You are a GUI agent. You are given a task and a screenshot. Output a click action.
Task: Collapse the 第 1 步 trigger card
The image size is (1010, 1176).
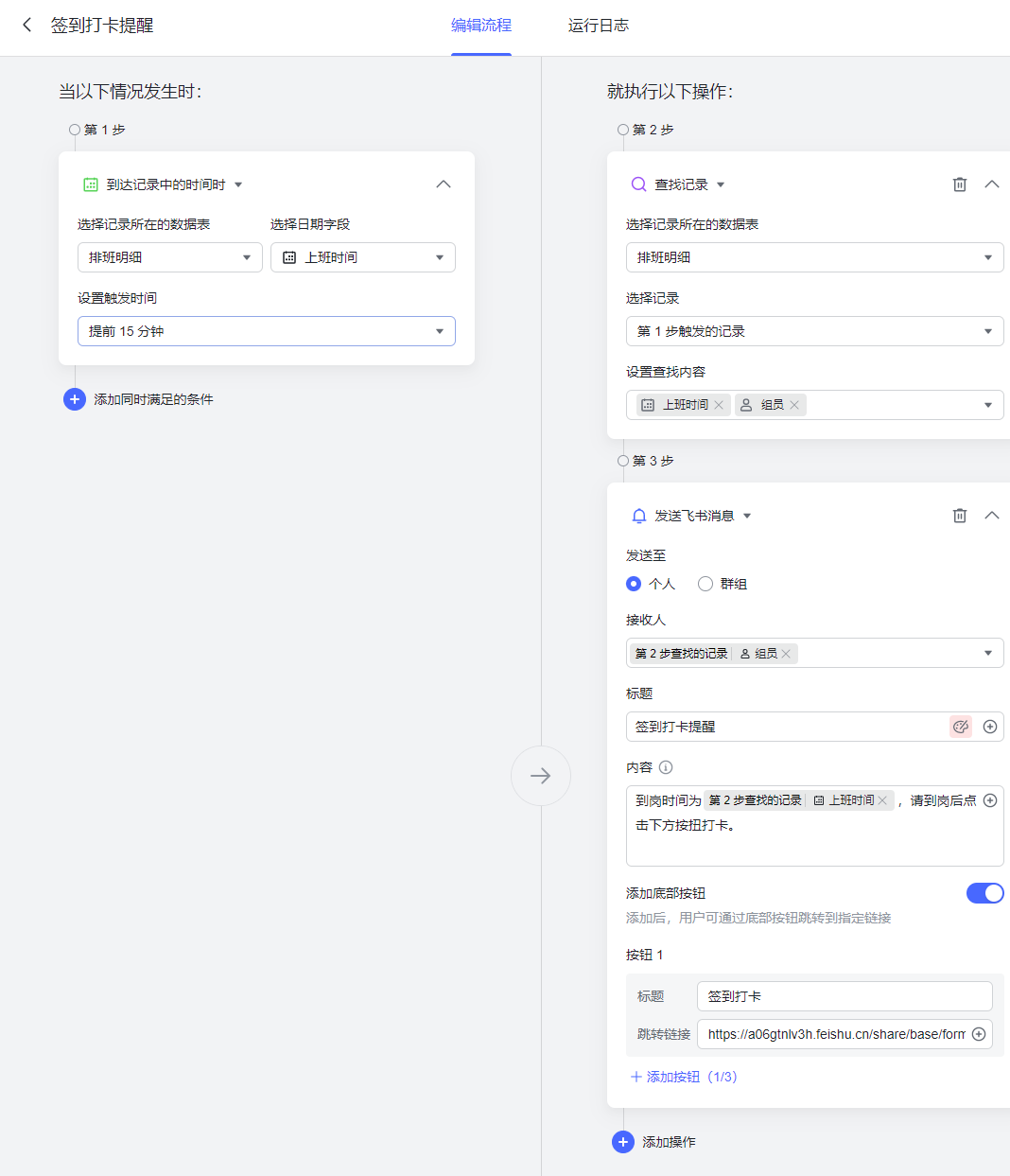[444, 184]
